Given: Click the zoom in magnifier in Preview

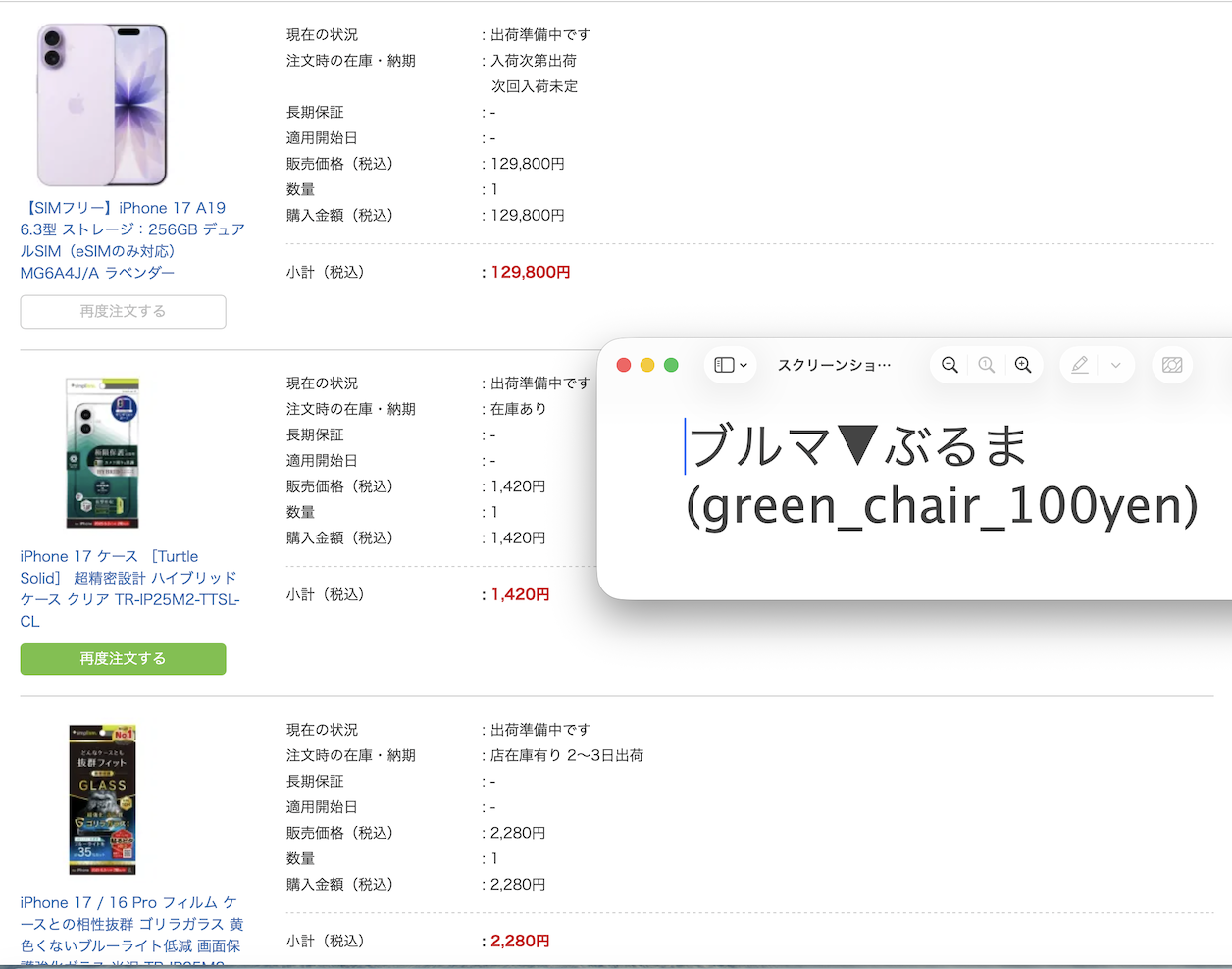Looking at the screenshot, I should pyautogui.click(x=1023, y=365).
